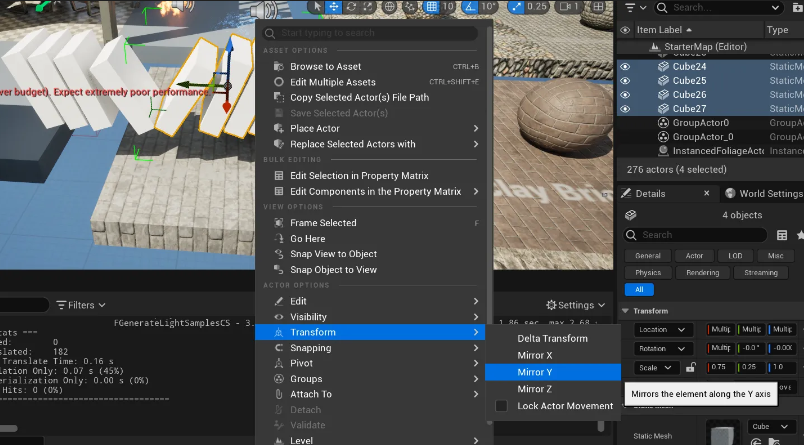Check Lock Actor Movement checkbox
804x445 pixels.
click(x=501, y=406)
